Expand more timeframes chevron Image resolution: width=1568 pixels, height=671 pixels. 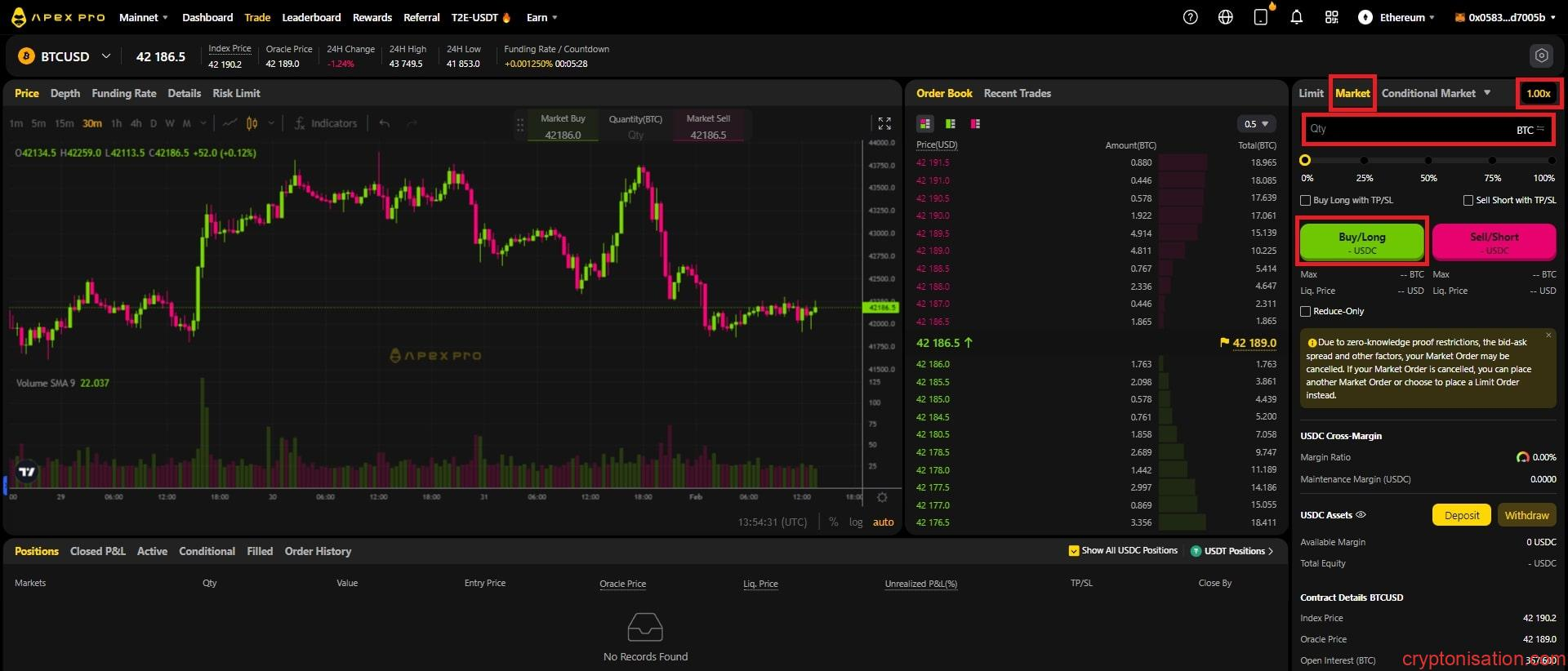[203, 123]
